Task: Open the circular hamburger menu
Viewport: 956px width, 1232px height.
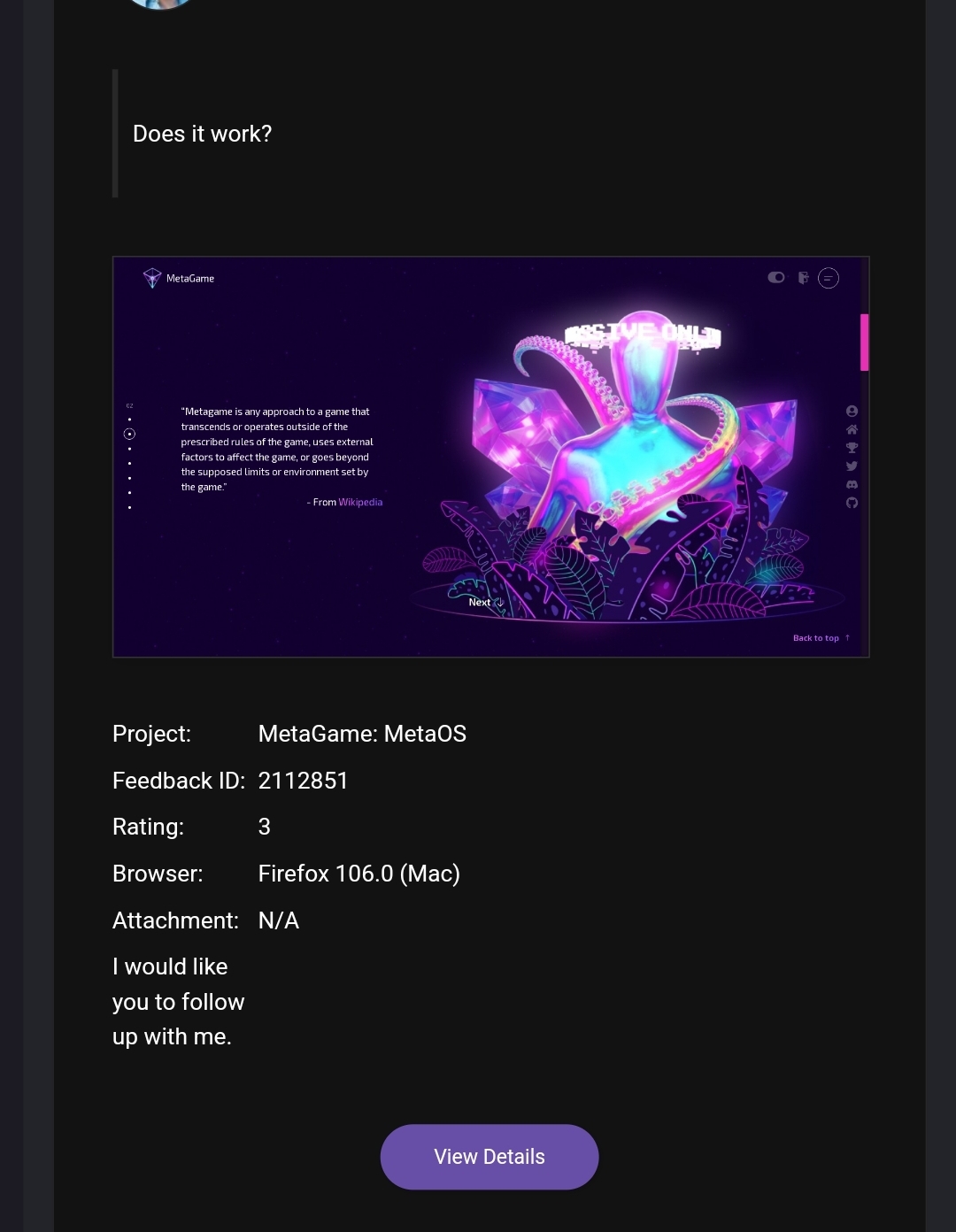Action: click(829, 278)
